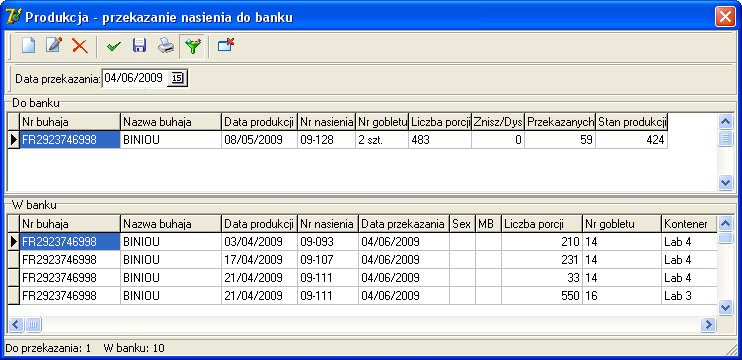Image resolution: width=742 pixels, height=360 pixels.
Task: Click the 2 szt. goblet cell
Action: pos(382,140)
